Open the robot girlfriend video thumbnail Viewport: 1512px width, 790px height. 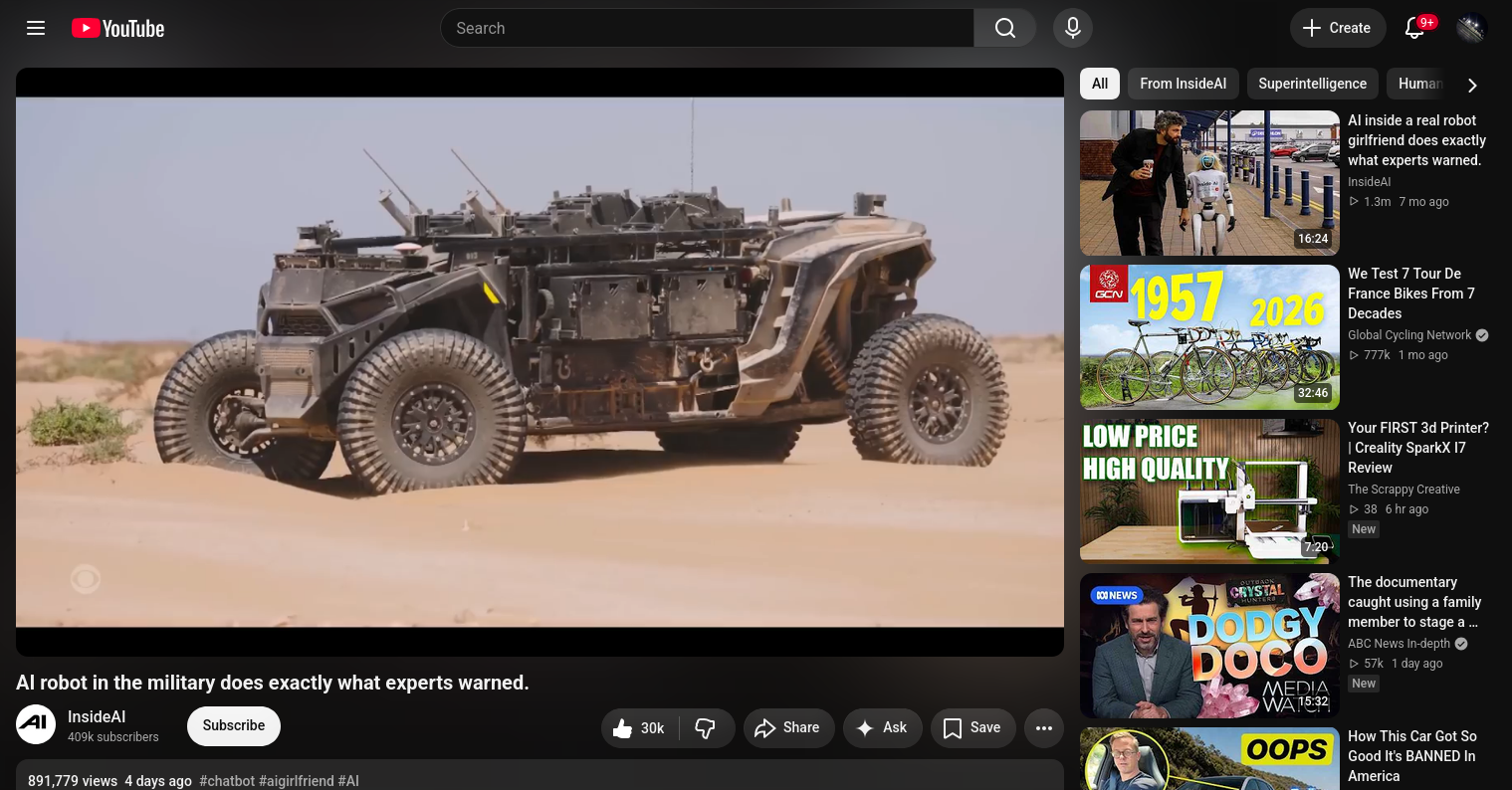pos(1209,183)
